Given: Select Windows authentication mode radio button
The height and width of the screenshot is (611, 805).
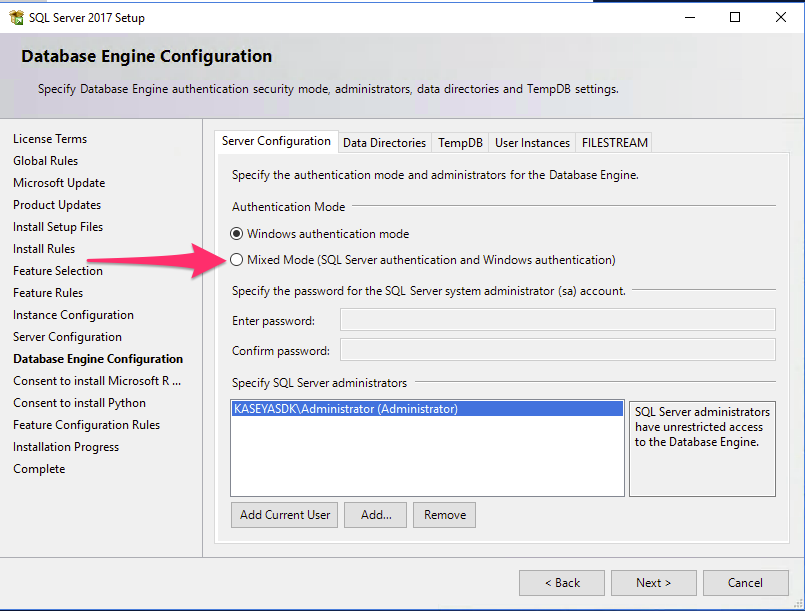Looking at the screenshot, I should 236,234.
